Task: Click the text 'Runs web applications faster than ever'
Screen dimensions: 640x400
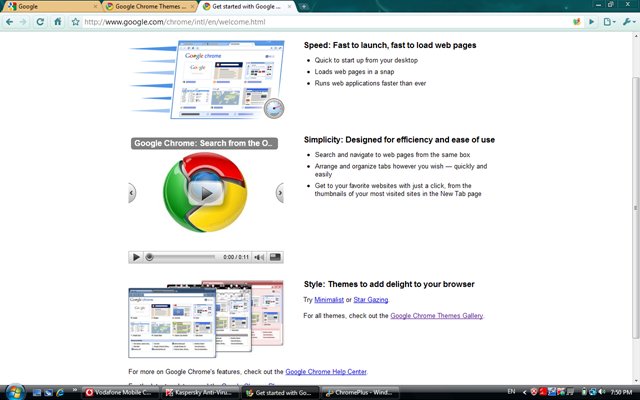Action: [x=370, y=83]
